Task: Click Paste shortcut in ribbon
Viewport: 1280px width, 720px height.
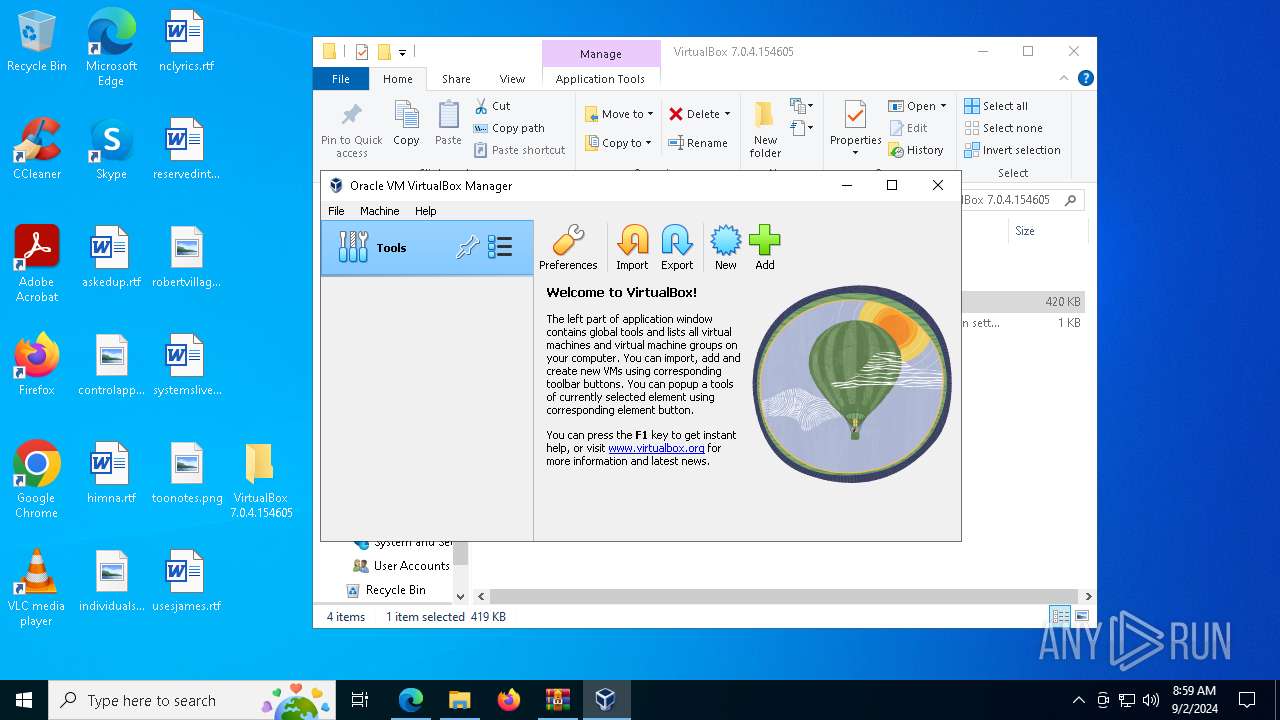Action: [x=519, y=150]
